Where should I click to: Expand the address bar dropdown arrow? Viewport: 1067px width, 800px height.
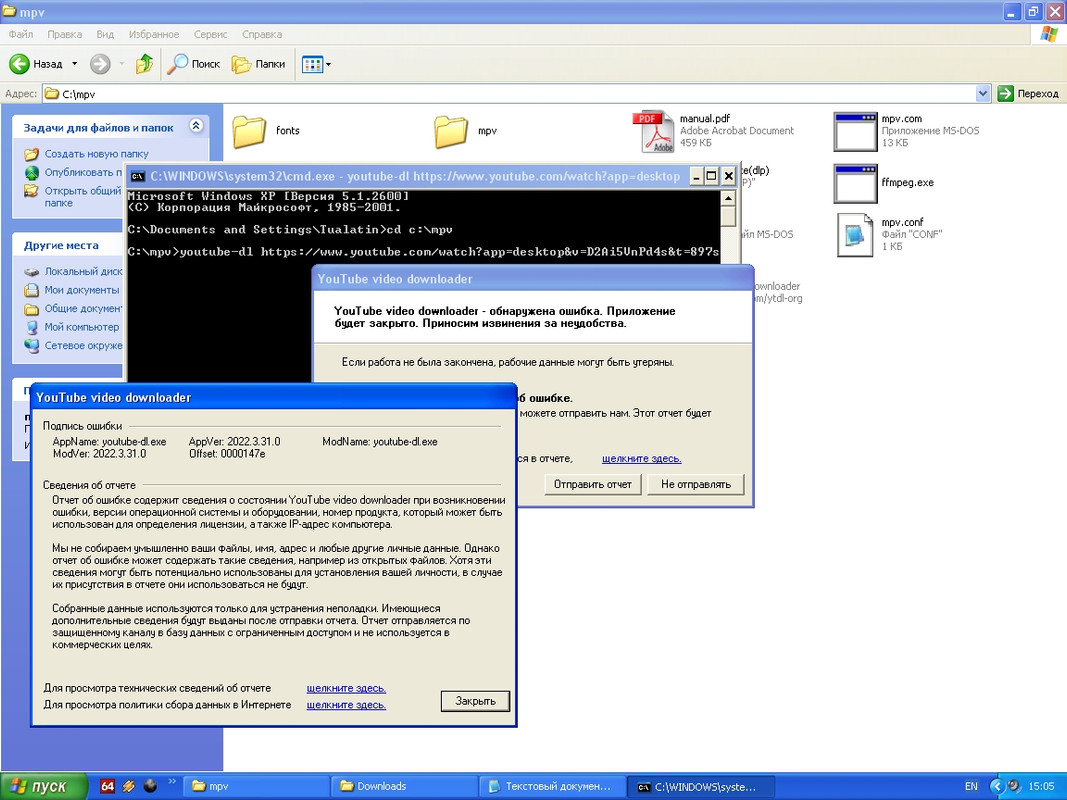click(x=983, y=94)
